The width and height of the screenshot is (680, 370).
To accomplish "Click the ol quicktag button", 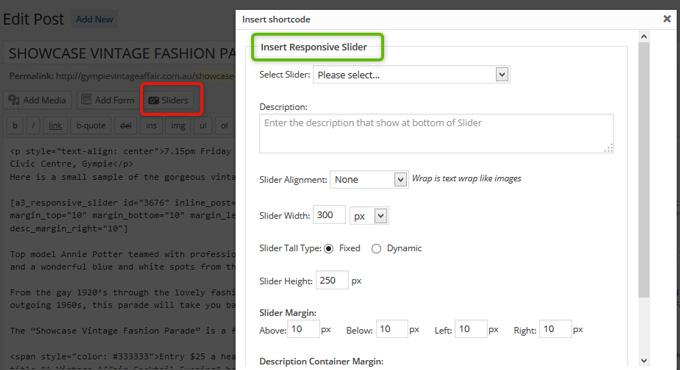I will pyautogui.click(x=224, y=126).
